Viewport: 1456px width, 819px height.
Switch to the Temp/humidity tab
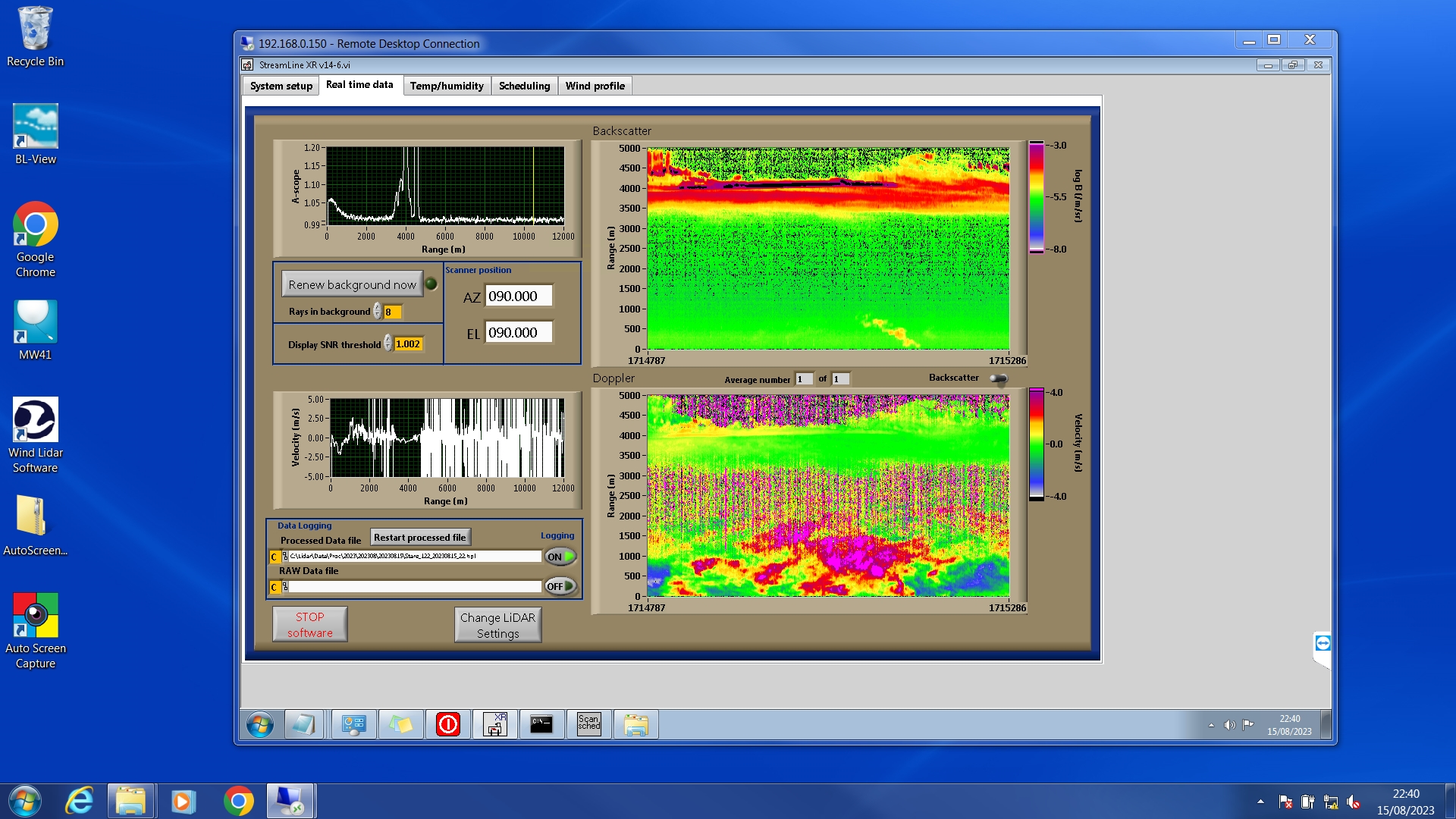(447, 86)
